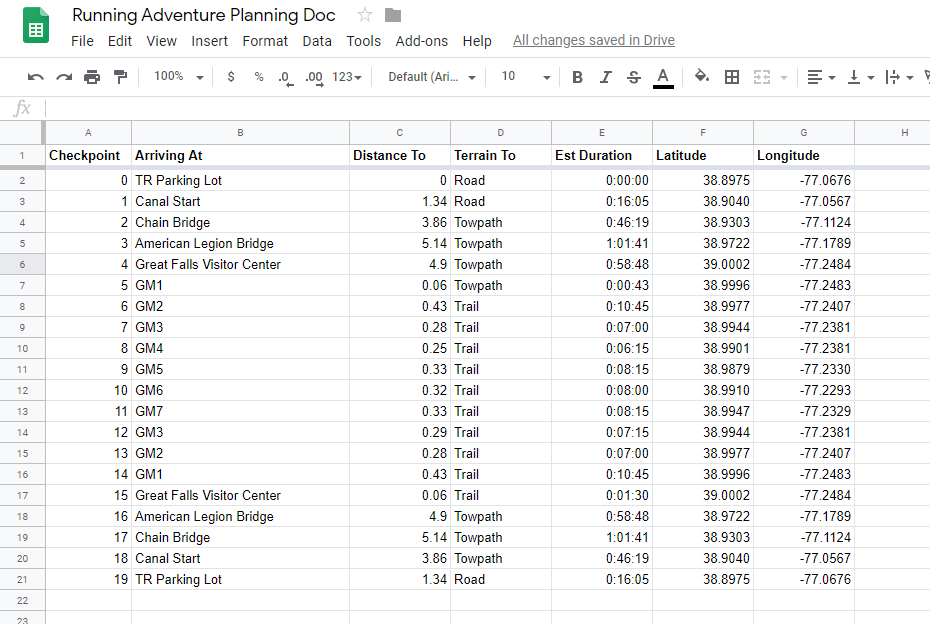930x624 pixels.
Task: Open the Data menu
Action: point(317,41)
